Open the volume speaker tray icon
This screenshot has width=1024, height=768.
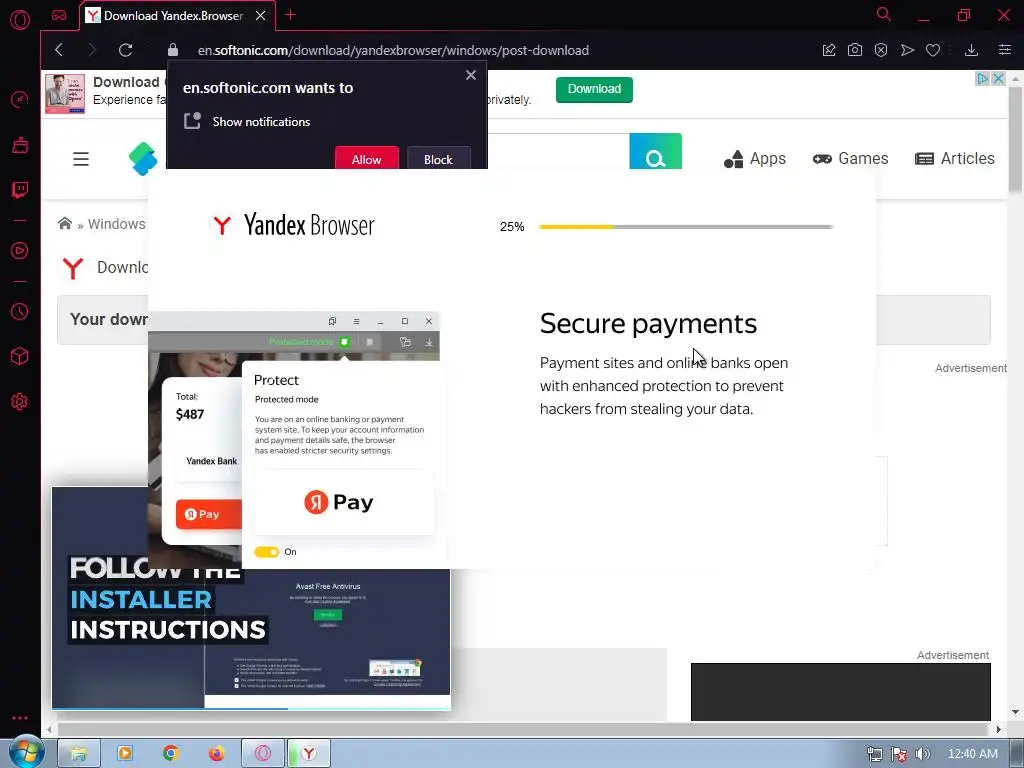(x=923, y=754)
